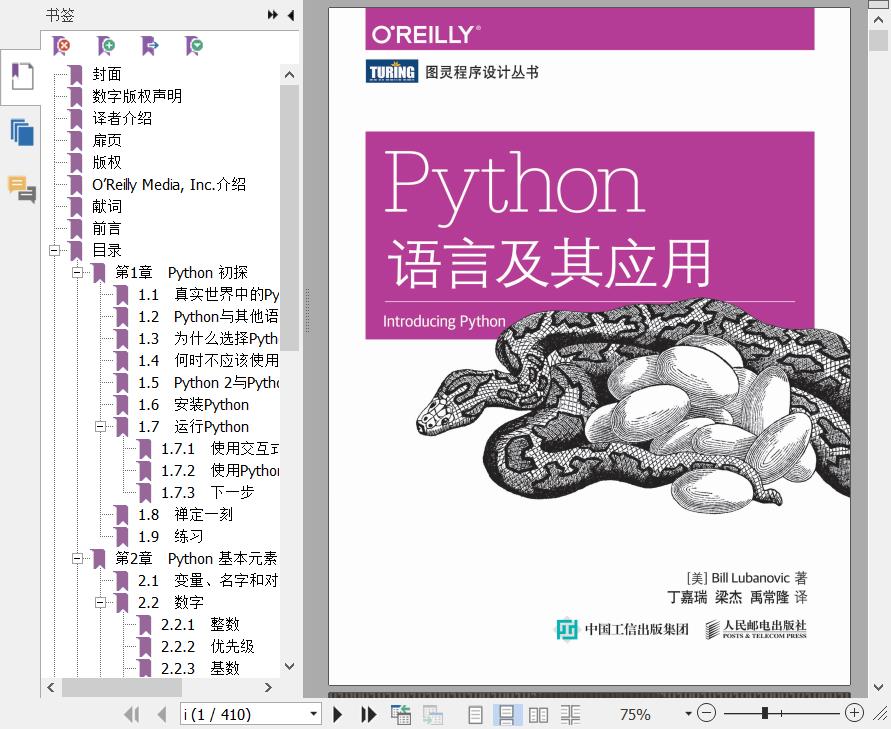
Task: Go to first page button
Action: point(132,714)
